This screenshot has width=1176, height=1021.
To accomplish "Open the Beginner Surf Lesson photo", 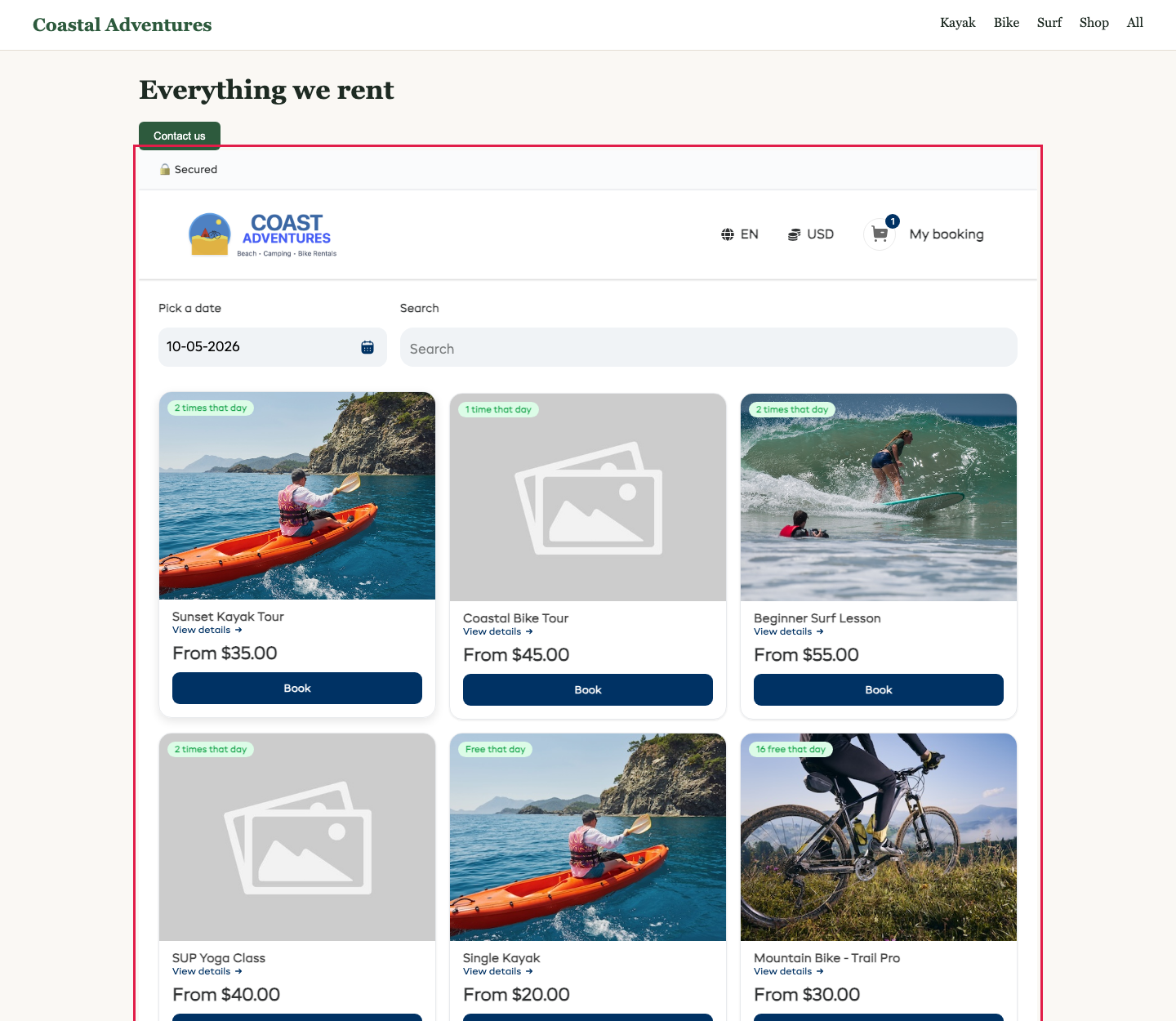I will [879, 497].
